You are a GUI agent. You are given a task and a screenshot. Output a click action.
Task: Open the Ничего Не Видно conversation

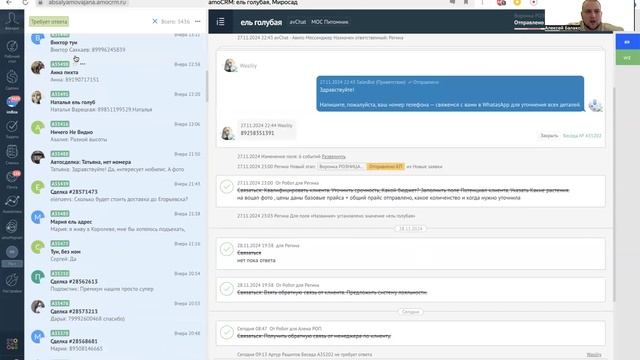tap(116, 132)
